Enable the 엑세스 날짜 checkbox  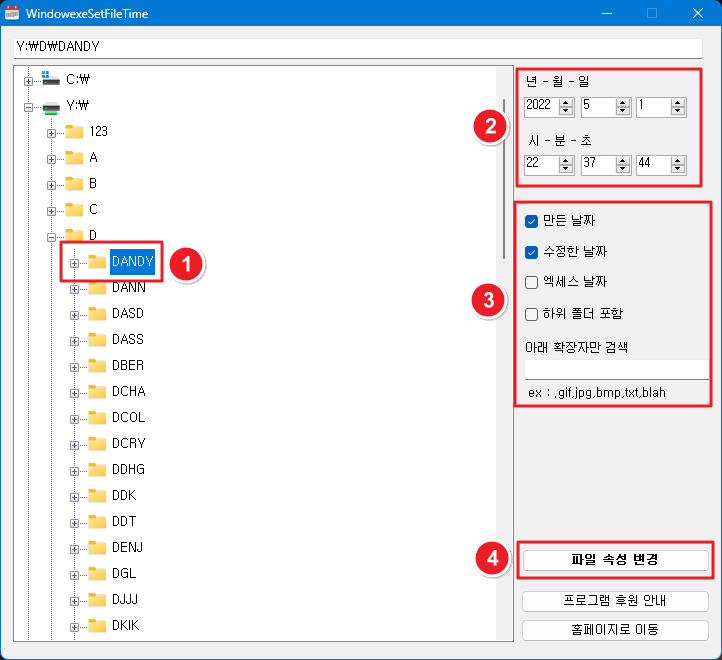(532, 283)
